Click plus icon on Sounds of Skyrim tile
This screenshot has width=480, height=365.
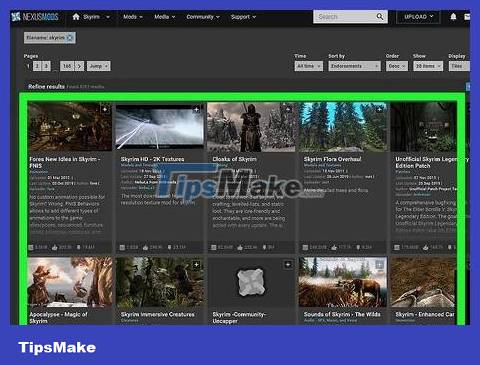coord(379,265)
